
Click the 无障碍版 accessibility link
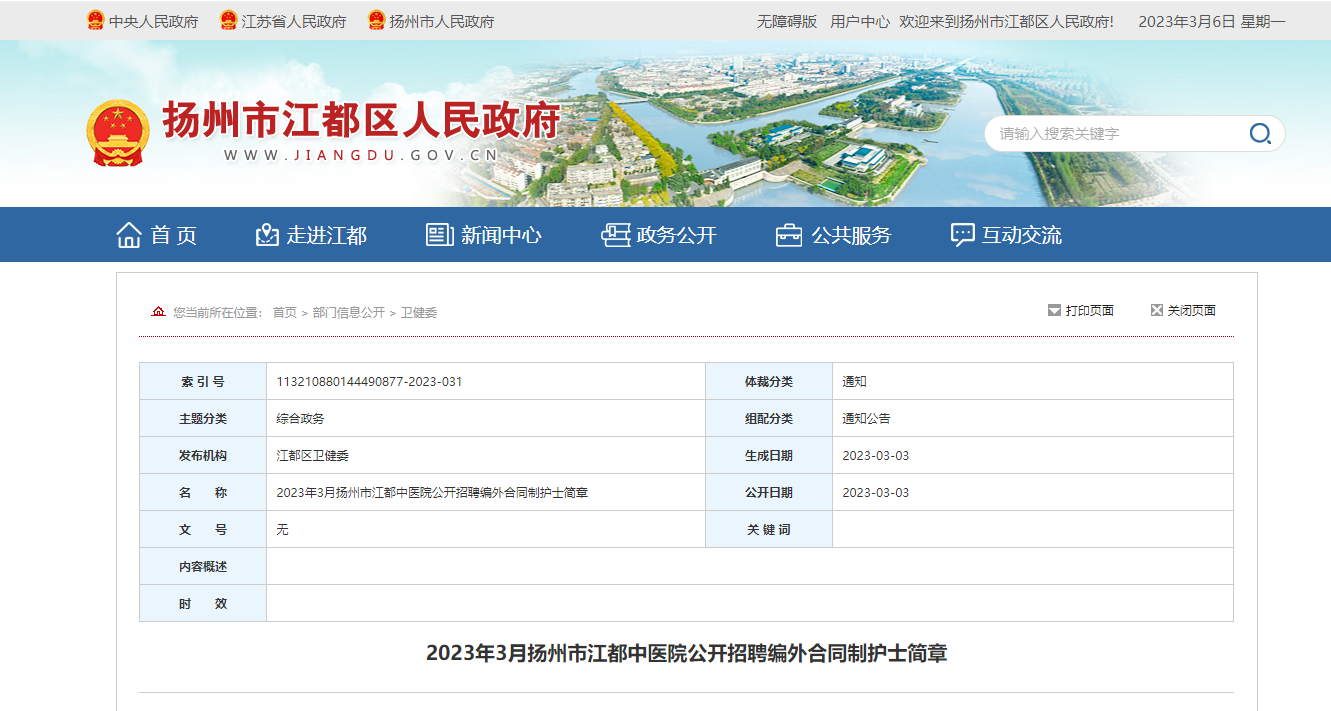point(786,21)
